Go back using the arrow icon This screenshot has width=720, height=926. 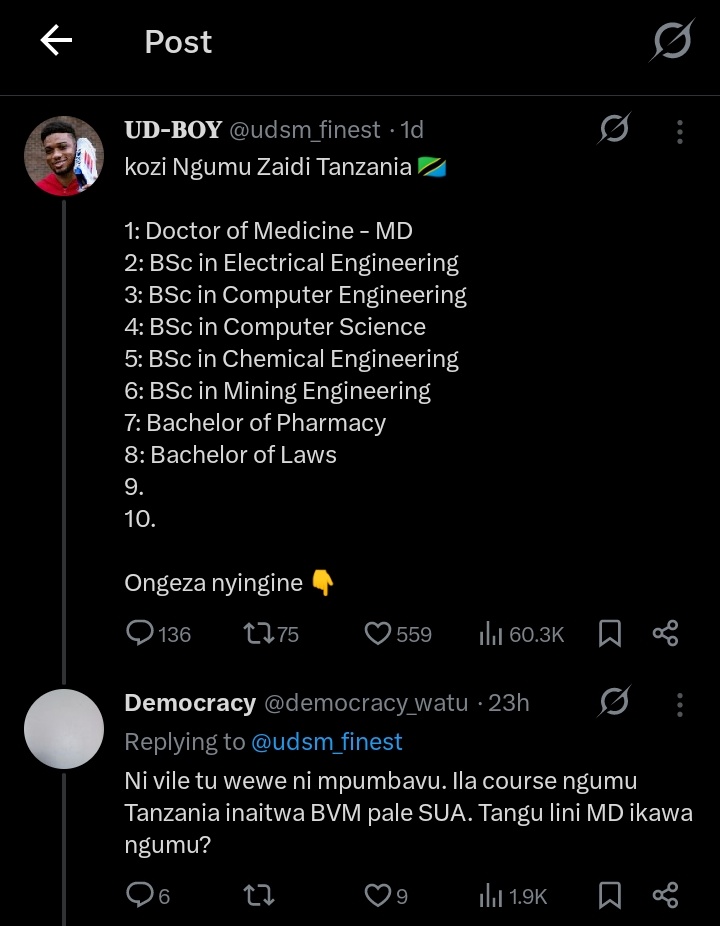(x=56, y=40)
